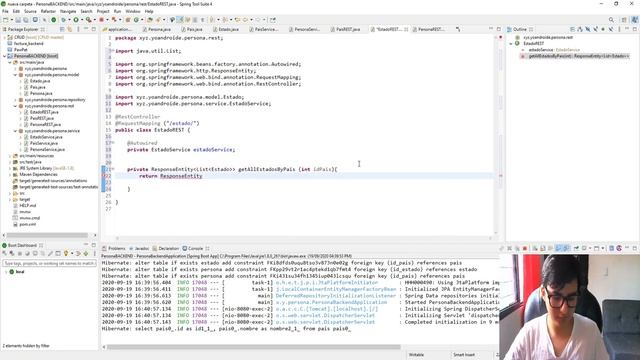Collapse the PersonaBACKEND project node

4,56
